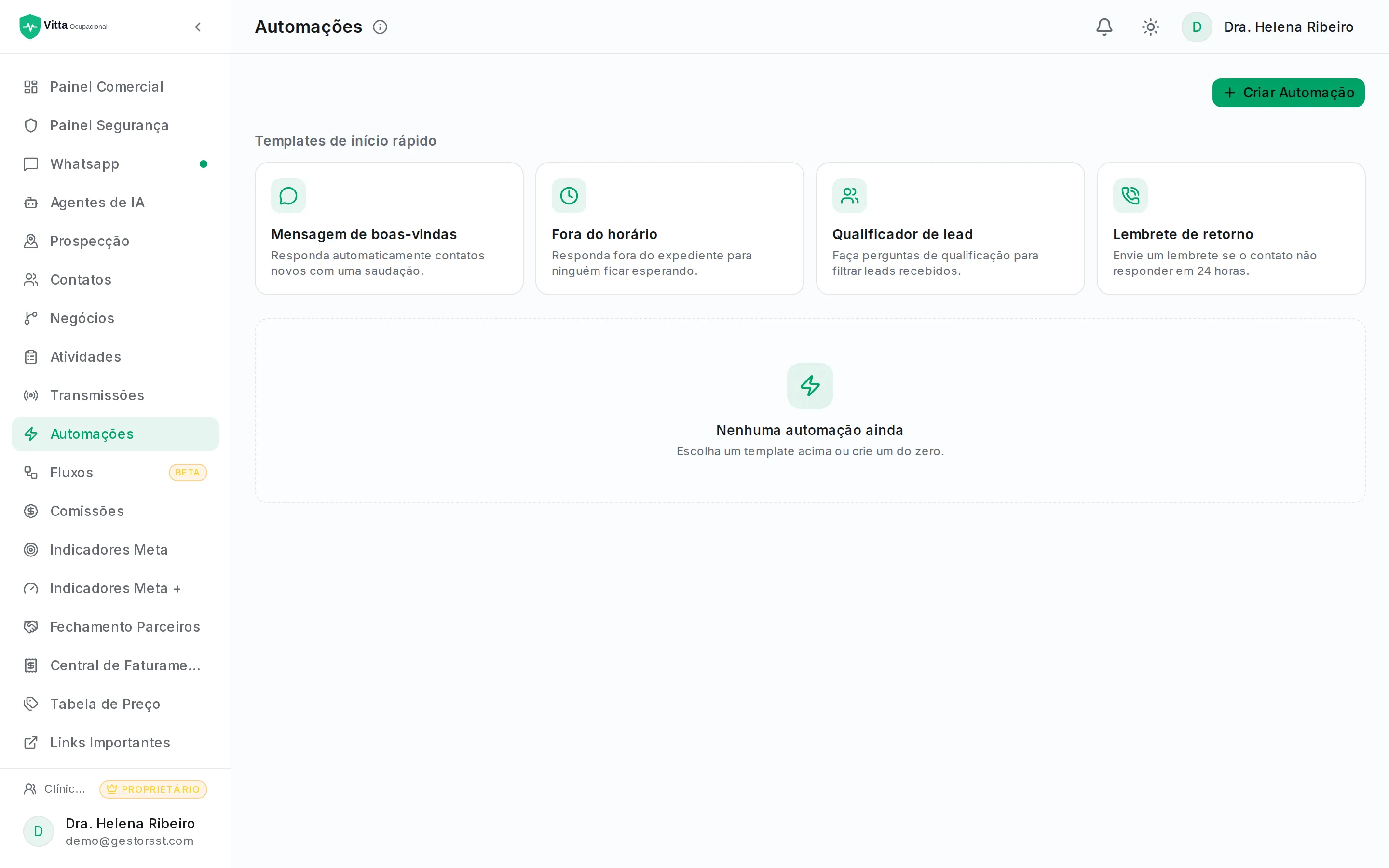This screenshot has width=1389, height=868.
Task: Open the notifications bell
Action: pos(1104,27)
